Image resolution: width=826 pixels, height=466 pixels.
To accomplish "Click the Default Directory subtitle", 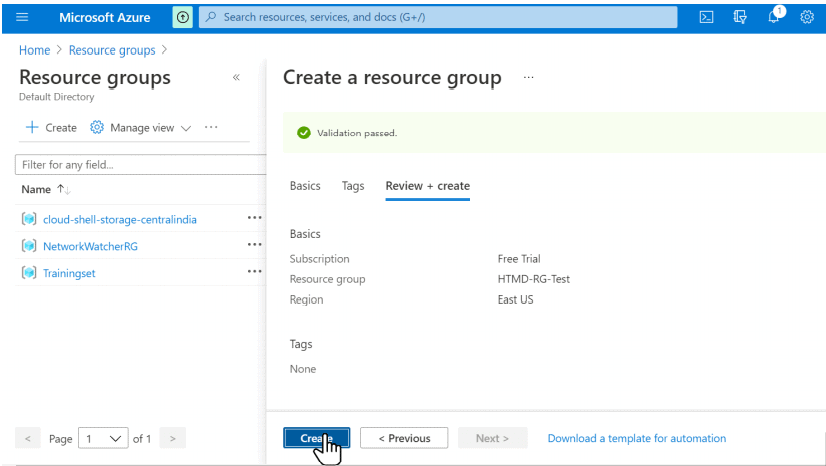I will tap(56, 97).
